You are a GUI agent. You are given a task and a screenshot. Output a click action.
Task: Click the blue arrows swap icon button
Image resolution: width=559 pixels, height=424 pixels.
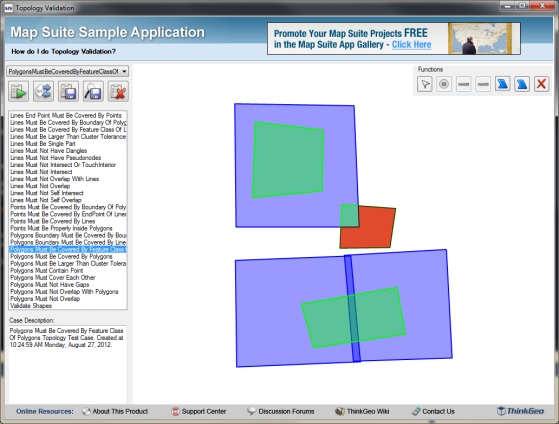pos(43,92)
